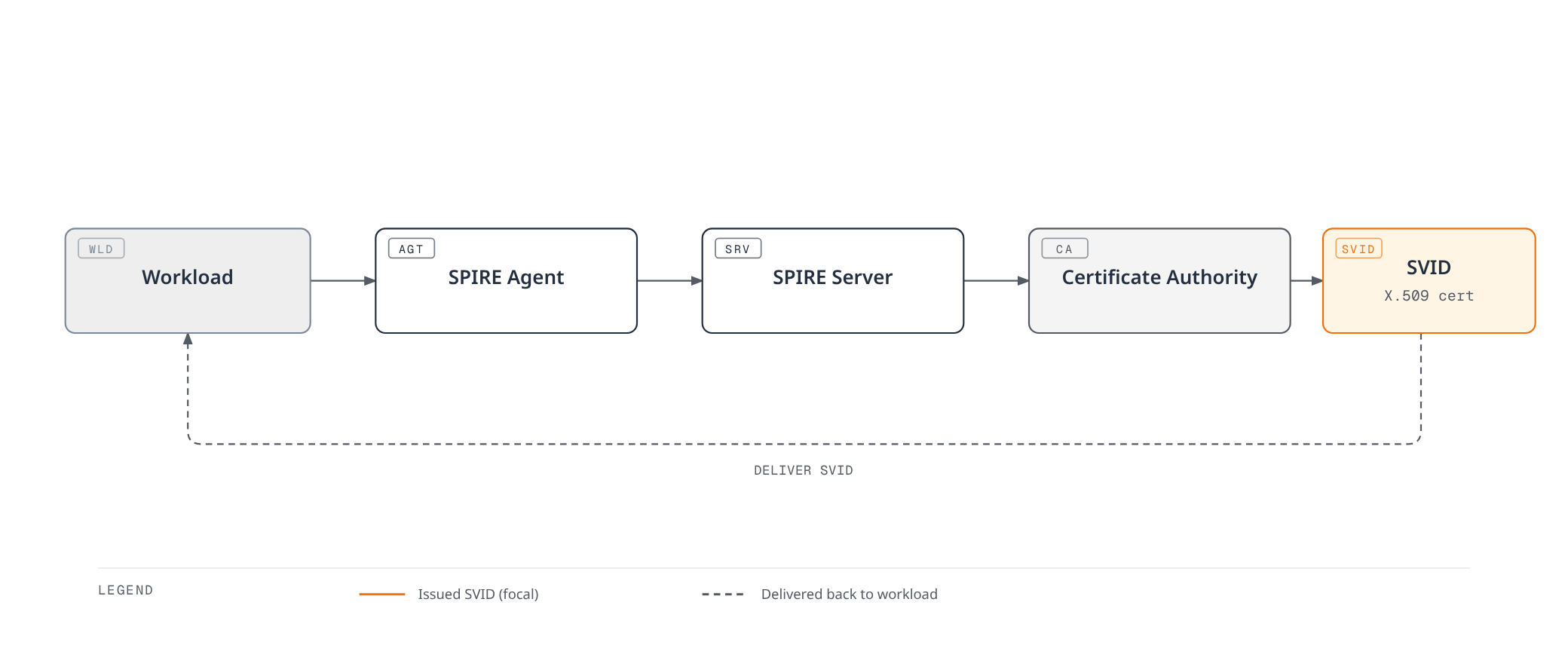Viewport: 1568px width, 654px height.
Task: Select the SPIRE Server node
Action: [832, 280]
